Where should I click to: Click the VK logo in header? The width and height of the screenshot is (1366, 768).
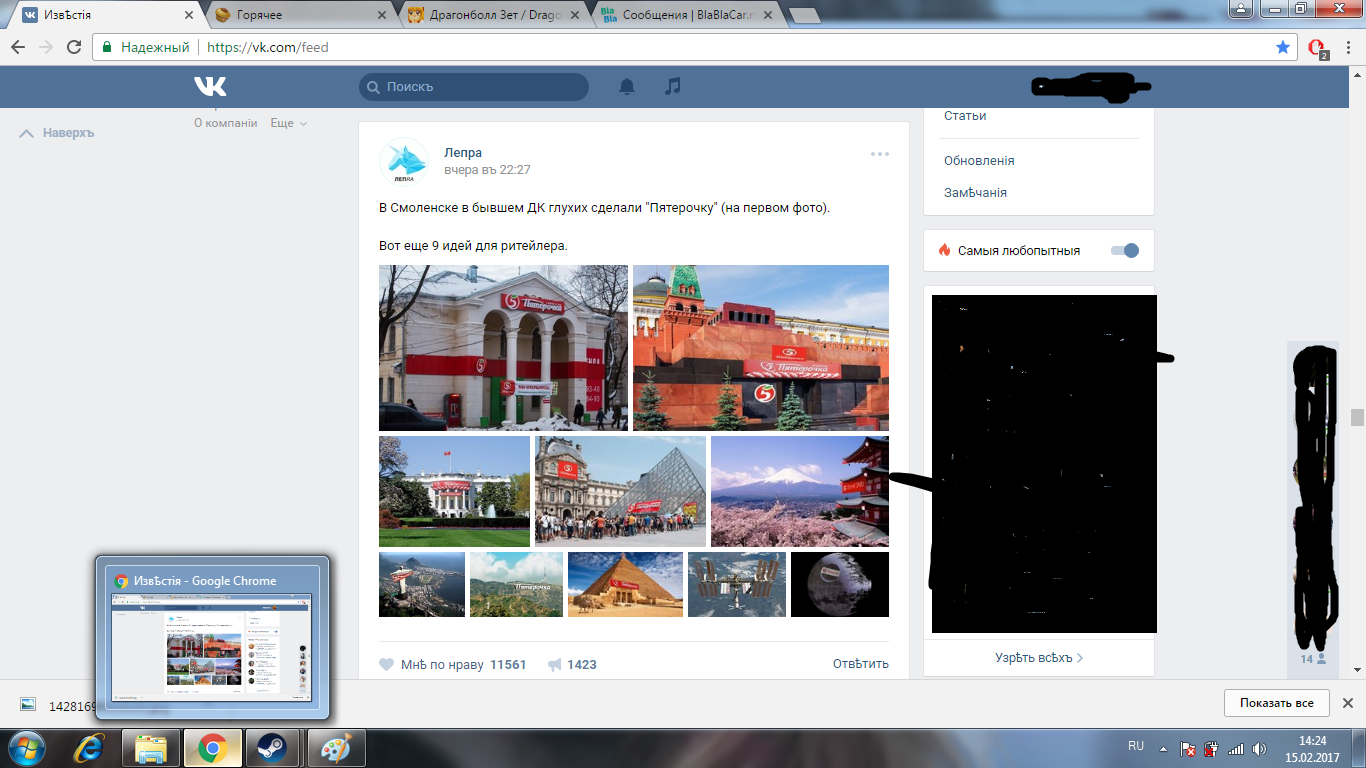[210, 87]
